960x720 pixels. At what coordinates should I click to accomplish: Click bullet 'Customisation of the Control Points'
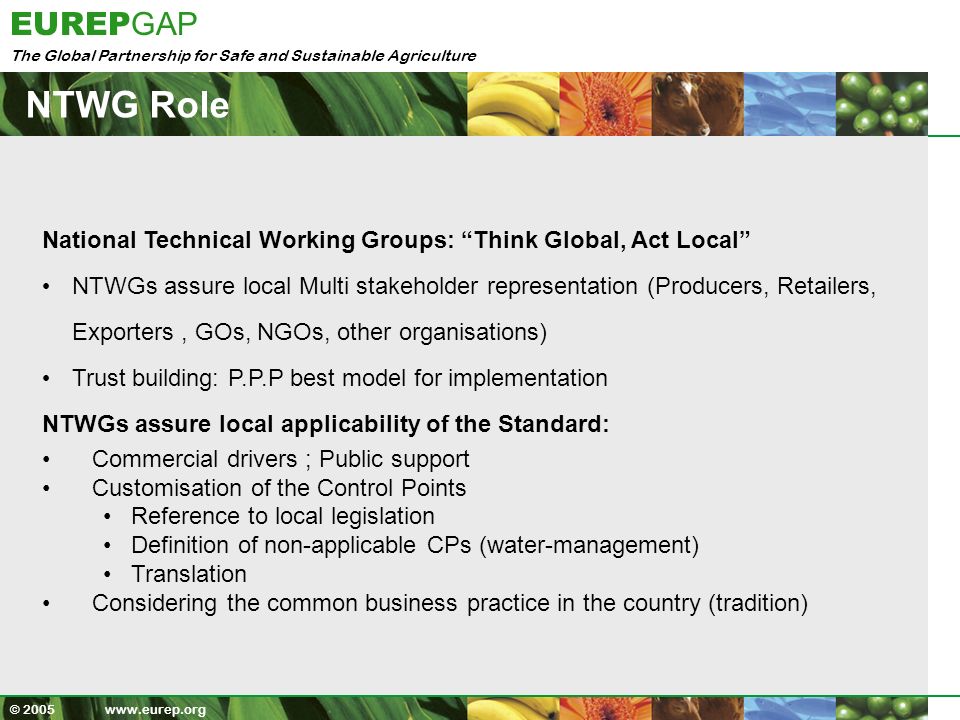(x=279, y=488)
